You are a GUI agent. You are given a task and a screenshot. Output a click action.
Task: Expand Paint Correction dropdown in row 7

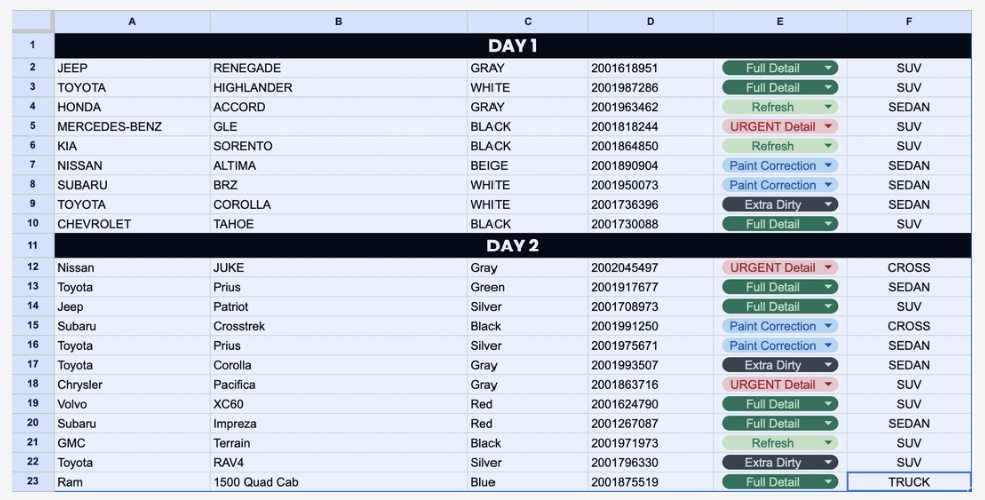click(829, 166)
